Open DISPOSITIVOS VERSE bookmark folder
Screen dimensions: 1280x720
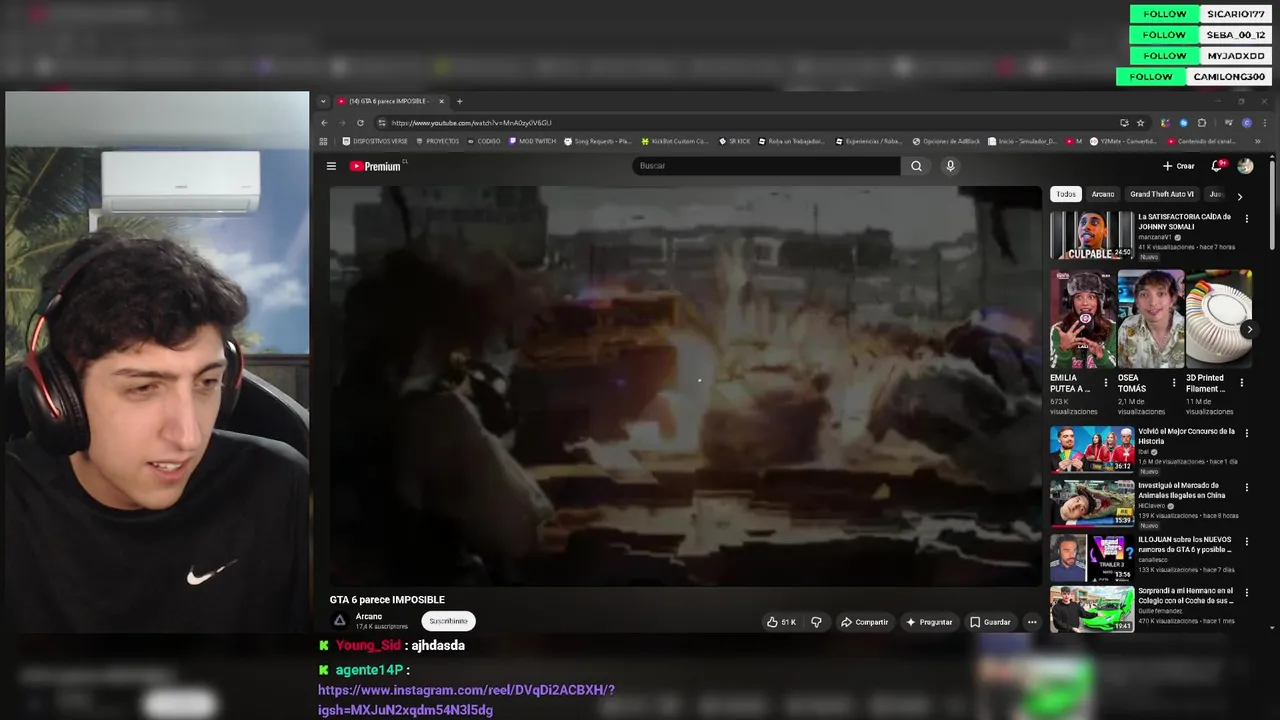[x=375, y=141]
